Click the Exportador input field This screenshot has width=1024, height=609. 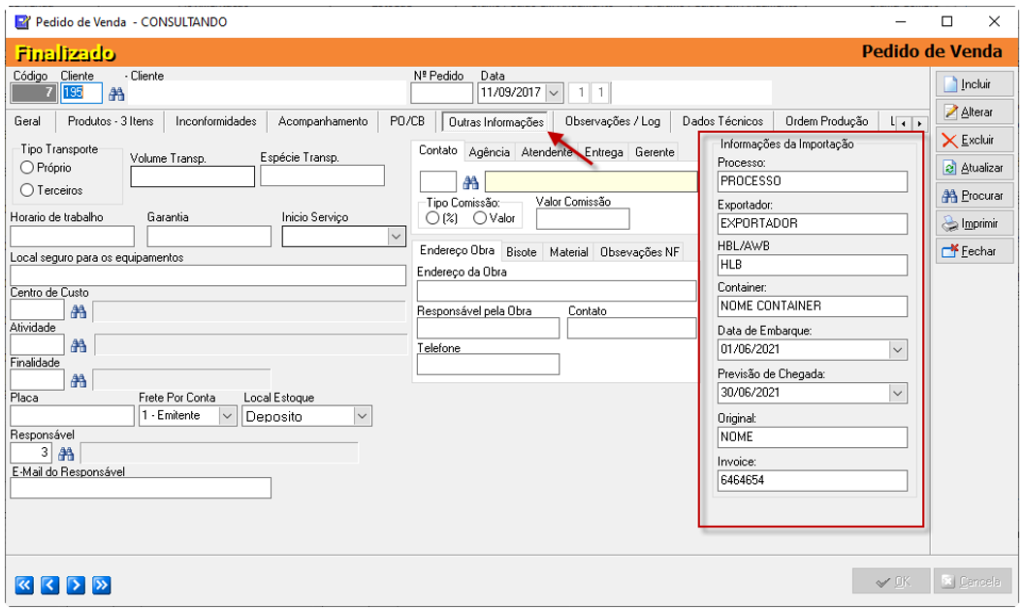[812, 224]
